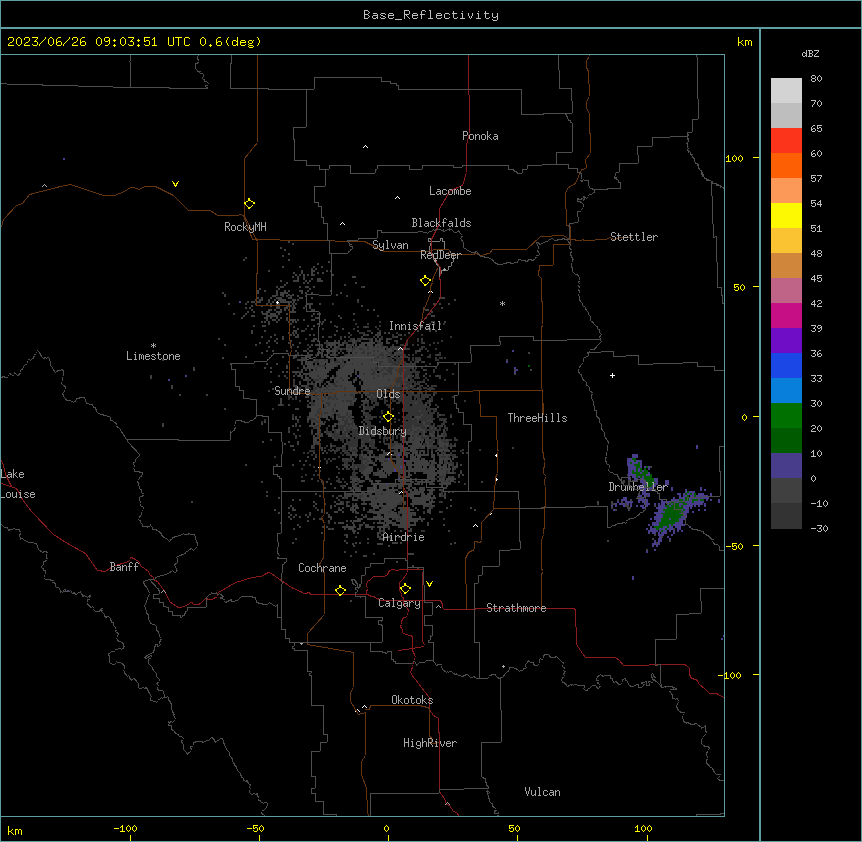Click the Cochrane town label
Screen dimensions: 862x842
tap(322, 568)
